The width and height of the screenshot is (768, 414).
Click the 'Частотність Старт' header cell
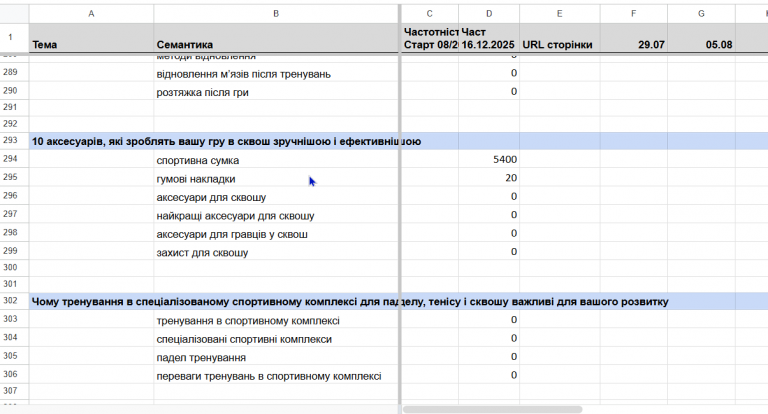click(430, 38)
